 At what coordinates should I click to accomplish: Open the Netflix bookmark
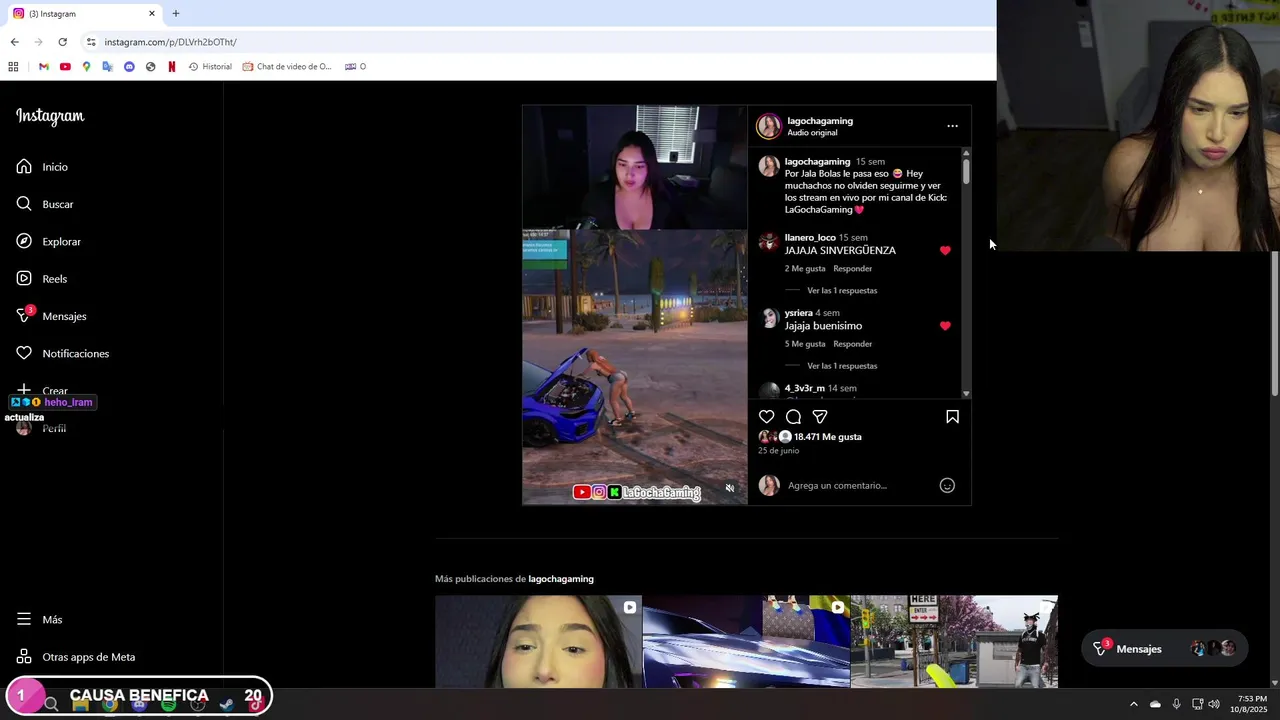172,67
